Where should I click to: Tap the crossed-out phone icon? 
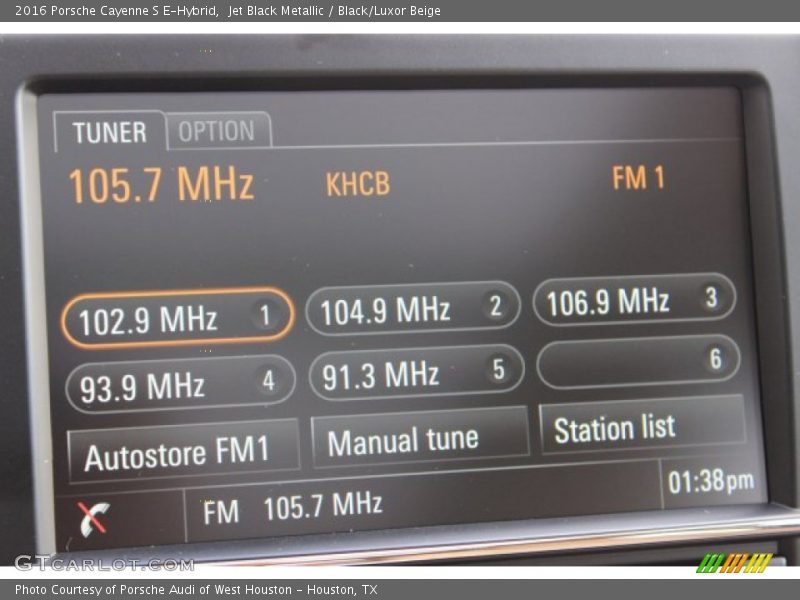[x=93, y=518]
